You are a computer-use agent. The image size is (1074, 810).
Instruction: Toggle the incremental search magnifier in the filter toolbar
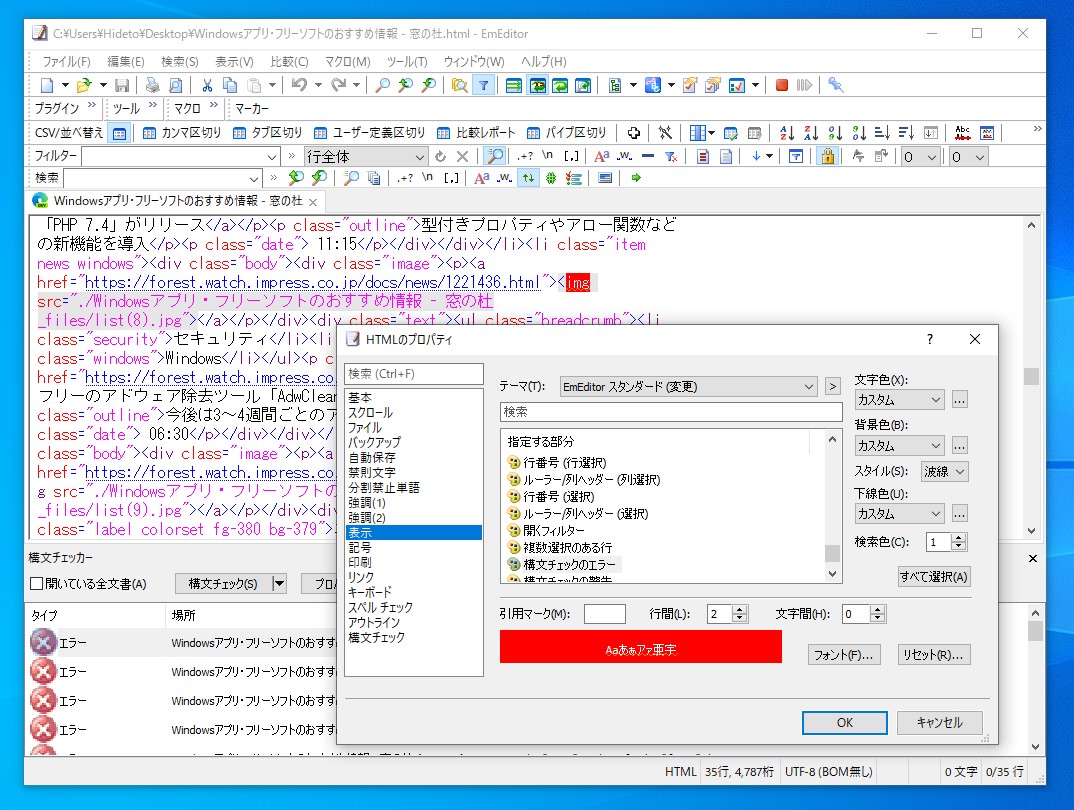tap(494, 156)
